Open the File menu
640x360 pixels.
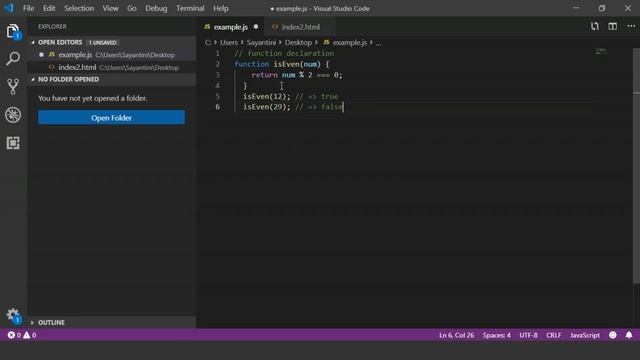(28, 8)
